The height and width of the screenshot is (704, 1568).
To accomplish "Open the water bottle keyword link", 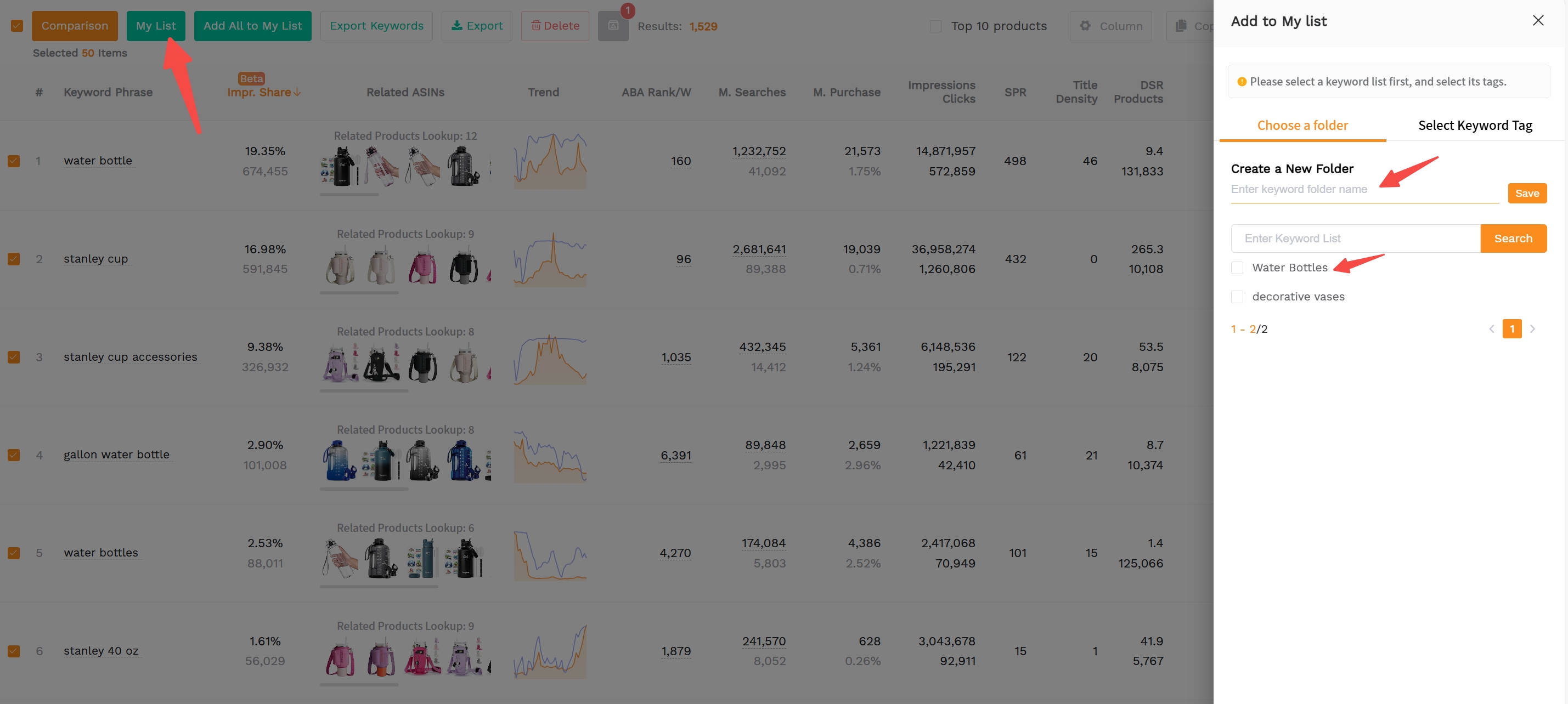I will point(98,160).
